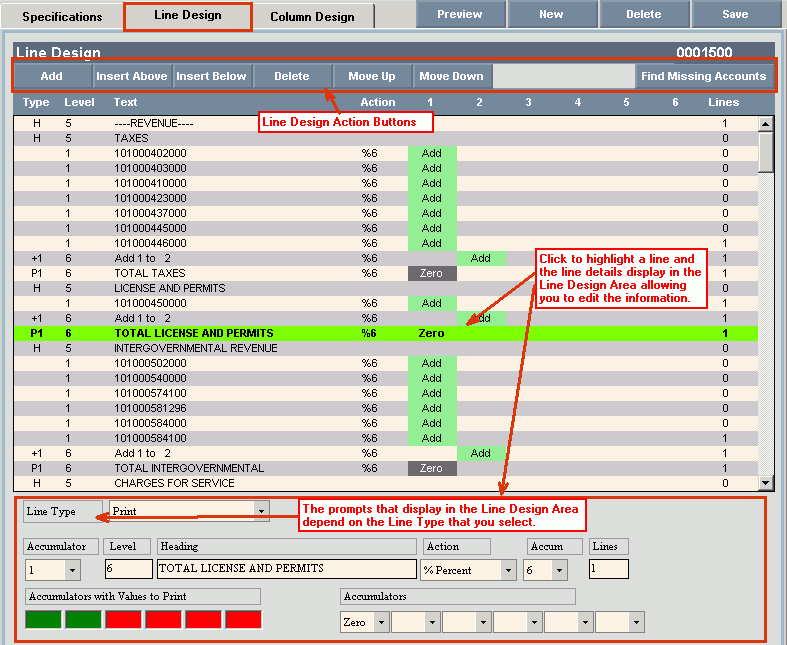787x645 pixels.
Task: Toggle the first red accumulator box
Action: [x=123, y=619]
